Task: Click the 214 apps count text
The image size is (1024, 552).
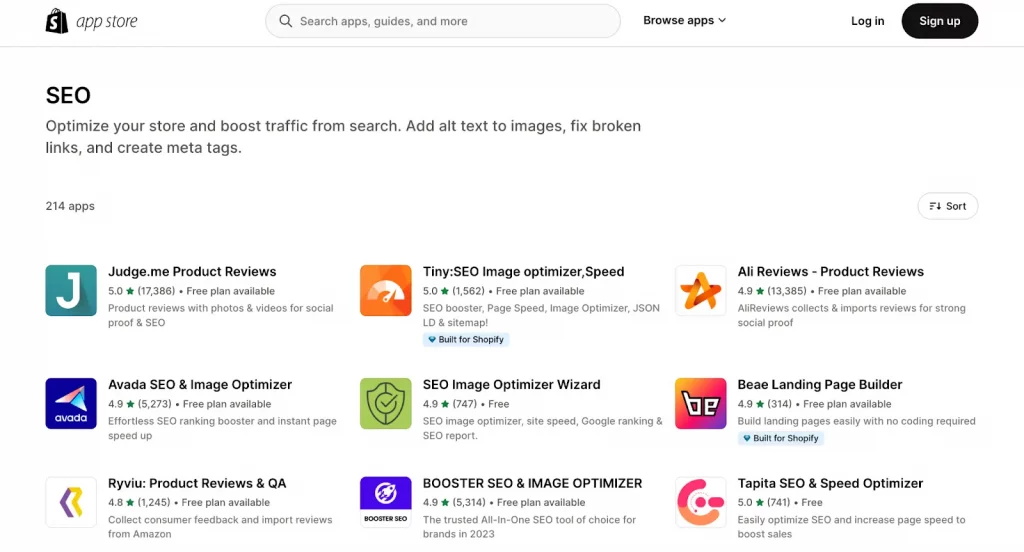Action: 70,206
